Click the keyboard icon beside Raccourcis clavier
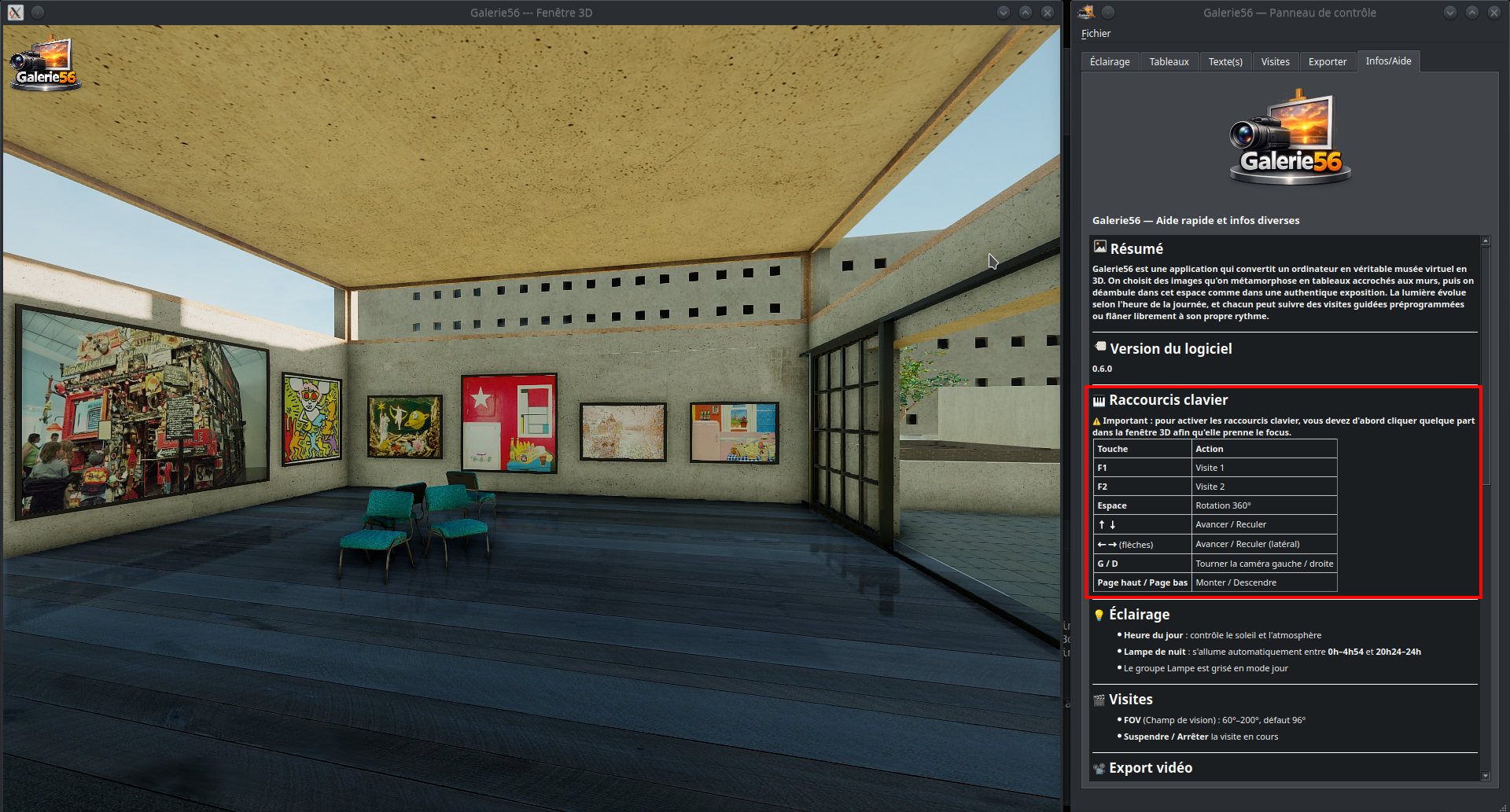 tap(1099, 401)
